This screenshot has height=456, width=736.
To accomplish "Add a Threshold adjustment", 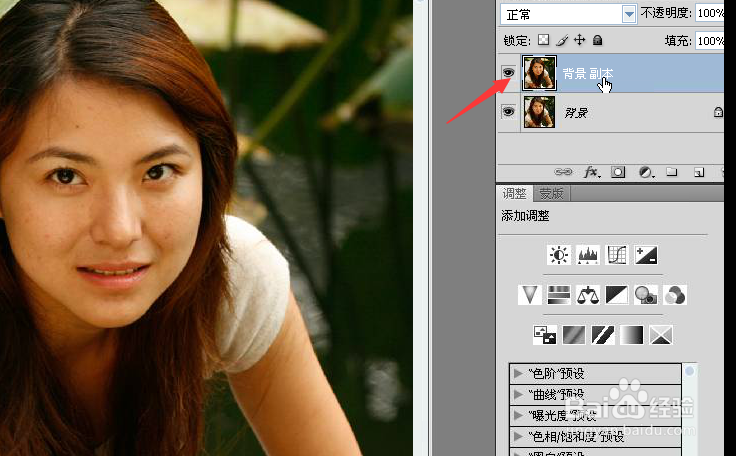I will coord(603,335).
